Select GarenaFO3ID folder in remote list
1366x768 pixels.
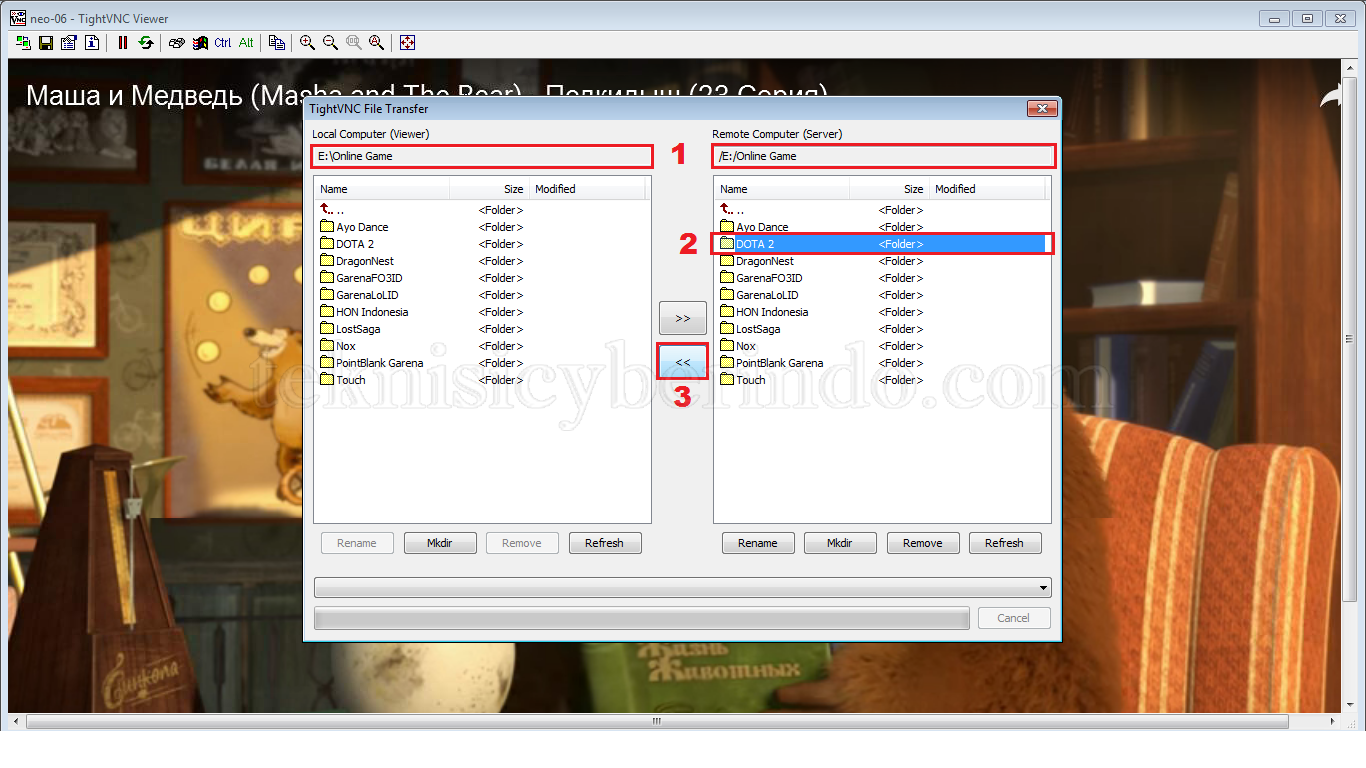[x=761, y=278]
